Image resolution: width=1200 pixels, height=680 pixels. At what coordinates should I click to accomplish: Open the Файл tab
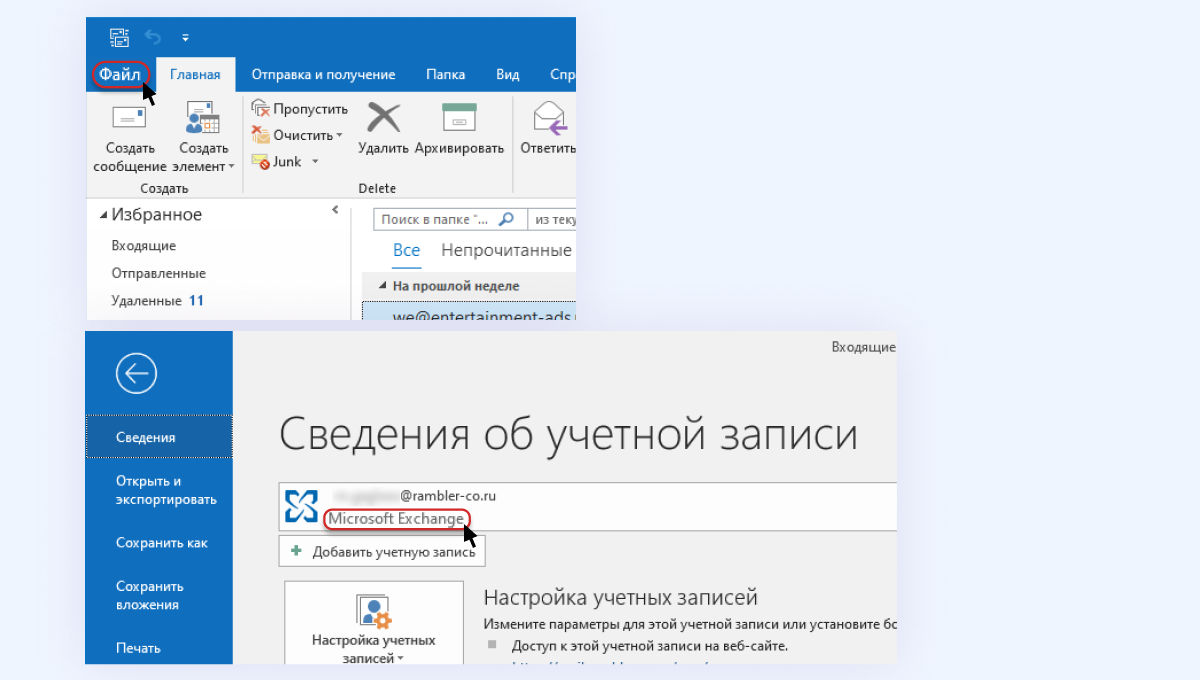[121, 74]
